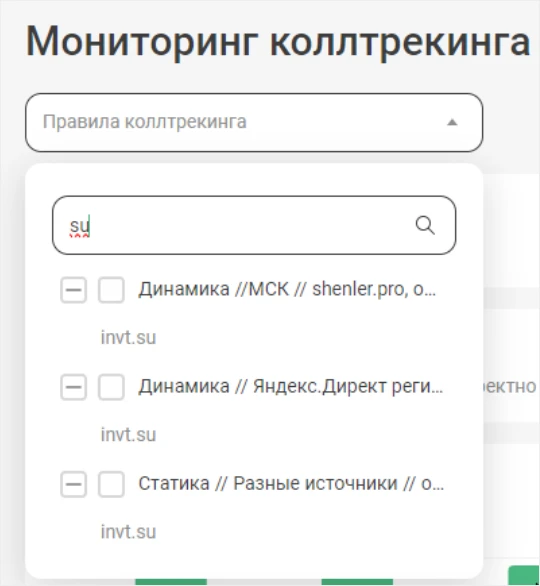Screen dimensions: 540x586
Task: Click the magnifier search icon
Action: 425,225
